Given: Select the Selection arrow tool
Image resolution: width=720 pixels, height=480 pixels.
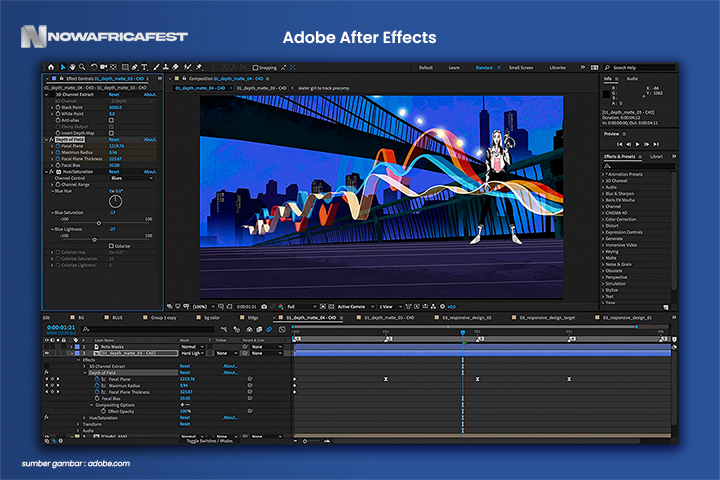Looking at the screenshot, I should pyautogui.click(x=63, y=67).
